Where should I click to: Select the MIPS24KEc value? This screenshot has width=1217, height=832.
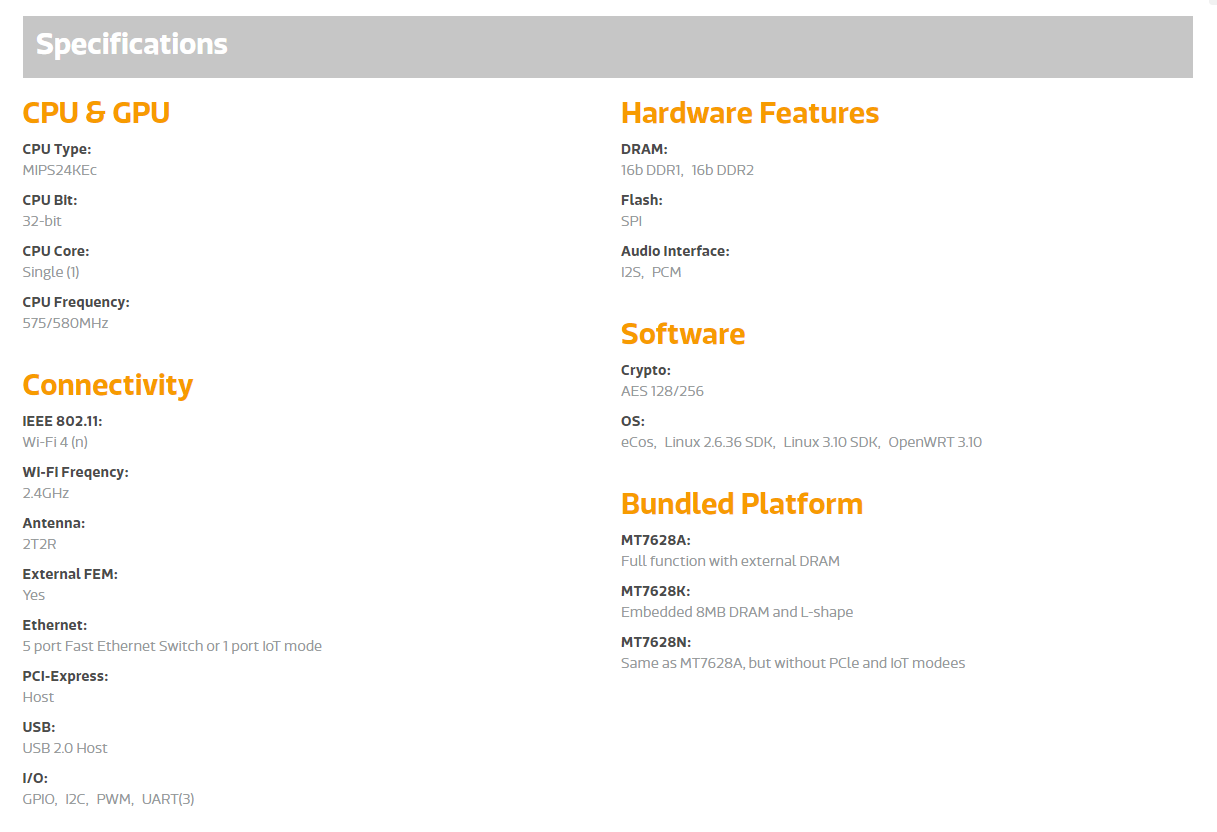tap(60, 170)
